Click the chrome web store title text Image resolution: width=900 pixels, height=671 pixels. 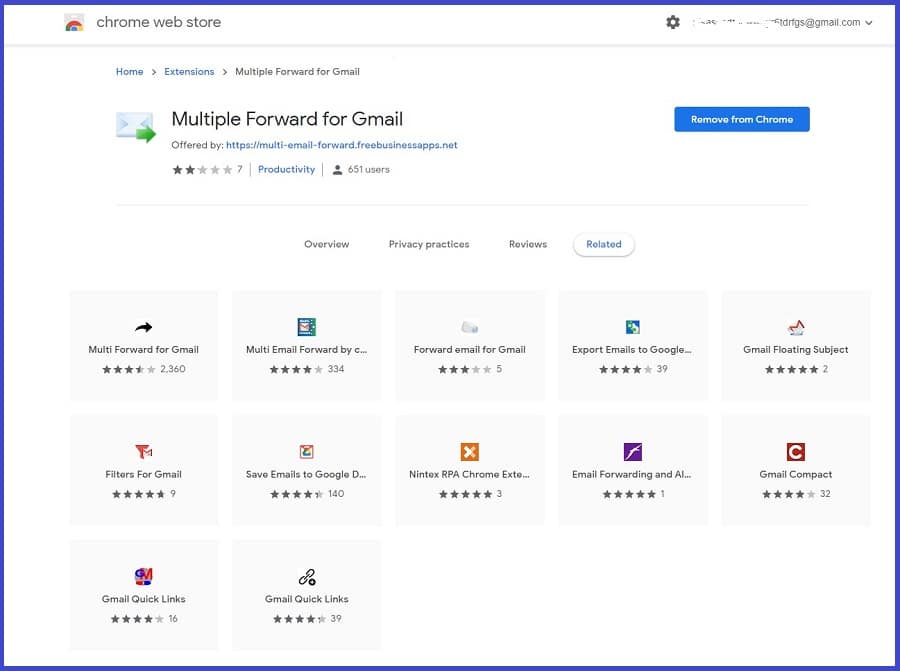tap(158, 22)
